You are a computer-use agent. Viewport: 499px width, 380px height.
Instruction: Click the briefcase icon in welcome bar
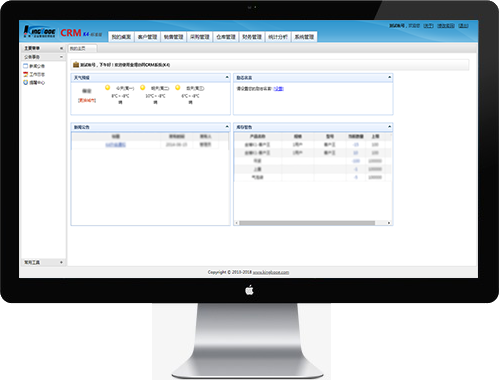(x=76, y=65)
